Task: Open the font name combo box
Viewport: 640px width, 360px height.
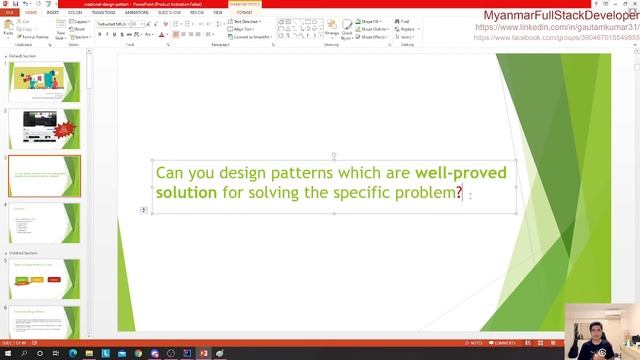Action: (113, 24)
